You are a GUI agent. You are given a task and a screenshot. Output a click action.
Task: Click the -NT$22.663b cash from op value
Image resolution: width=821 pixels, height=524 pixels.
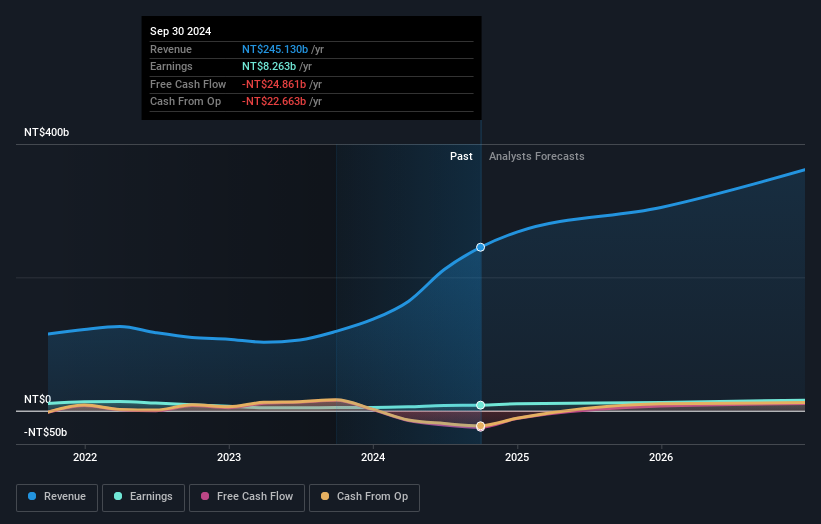(x=274, y=102)
